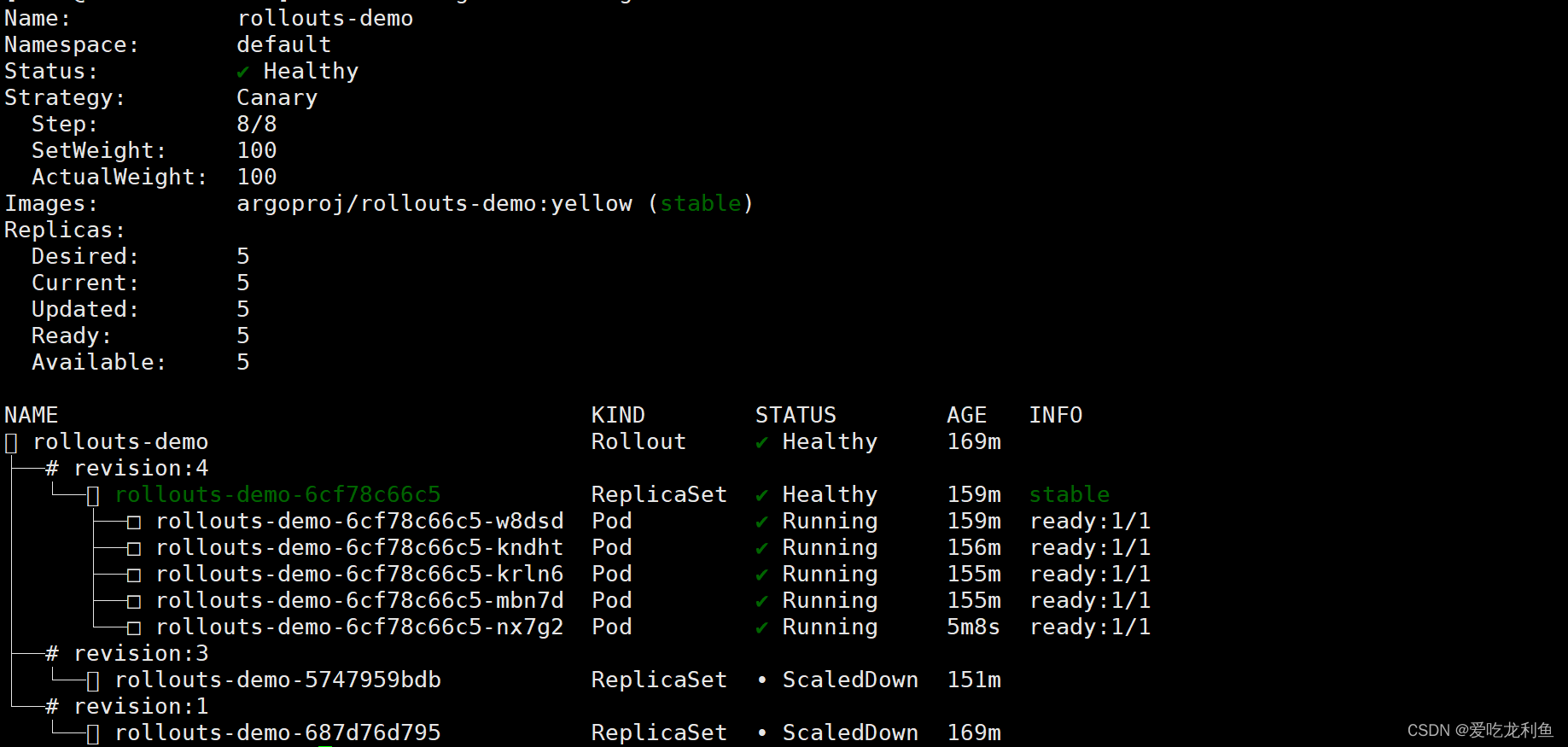The width and height of the screenshot is (1568, 747).
Task: Click the pod icon before the krln6 pod
Action: pyautogui.click(x=134, y=575)
